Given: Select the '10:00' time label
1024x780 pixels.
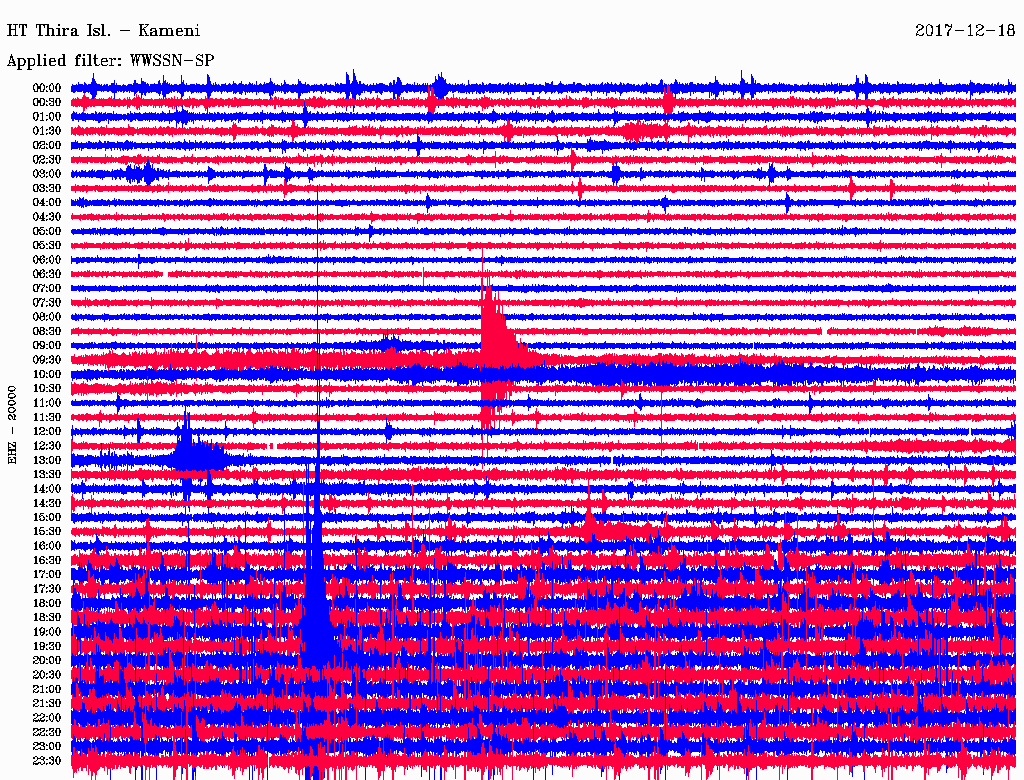Looking at the screenshot, I should pyautogui.click(x=47, y=374).
